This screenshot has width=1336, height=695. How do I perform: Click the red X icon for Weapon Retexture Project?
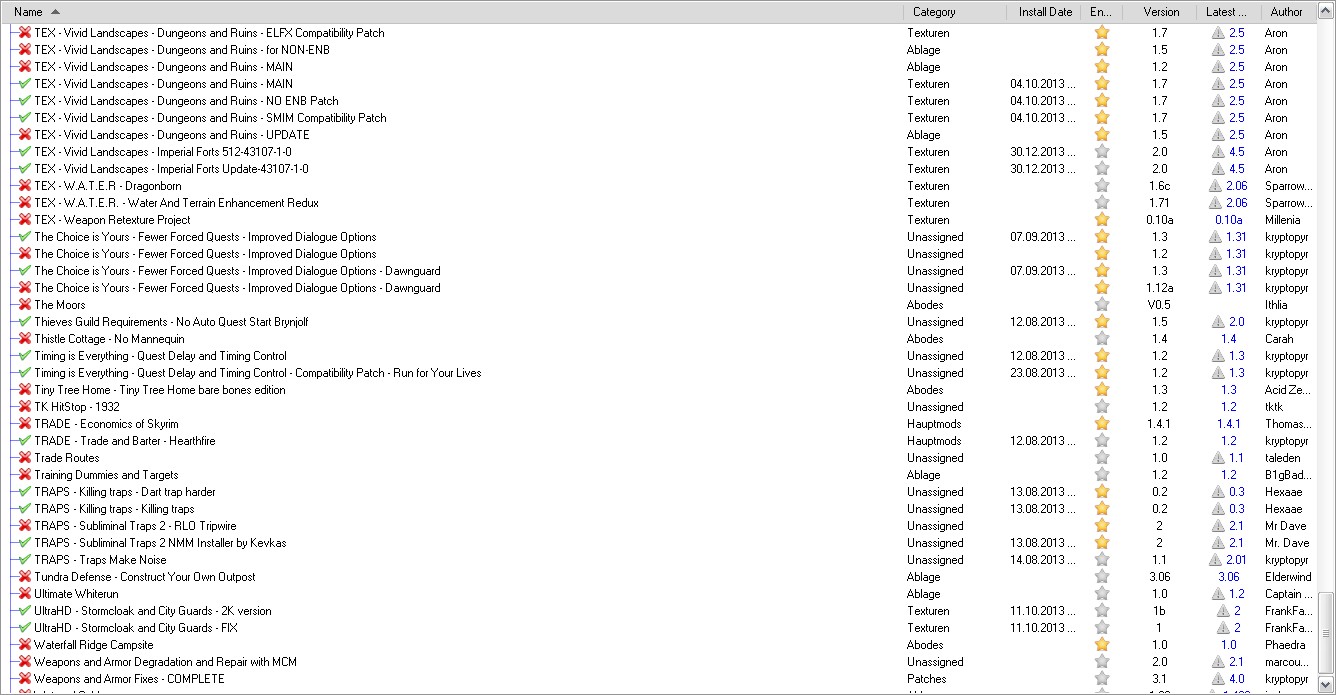[x=25, y=220]
